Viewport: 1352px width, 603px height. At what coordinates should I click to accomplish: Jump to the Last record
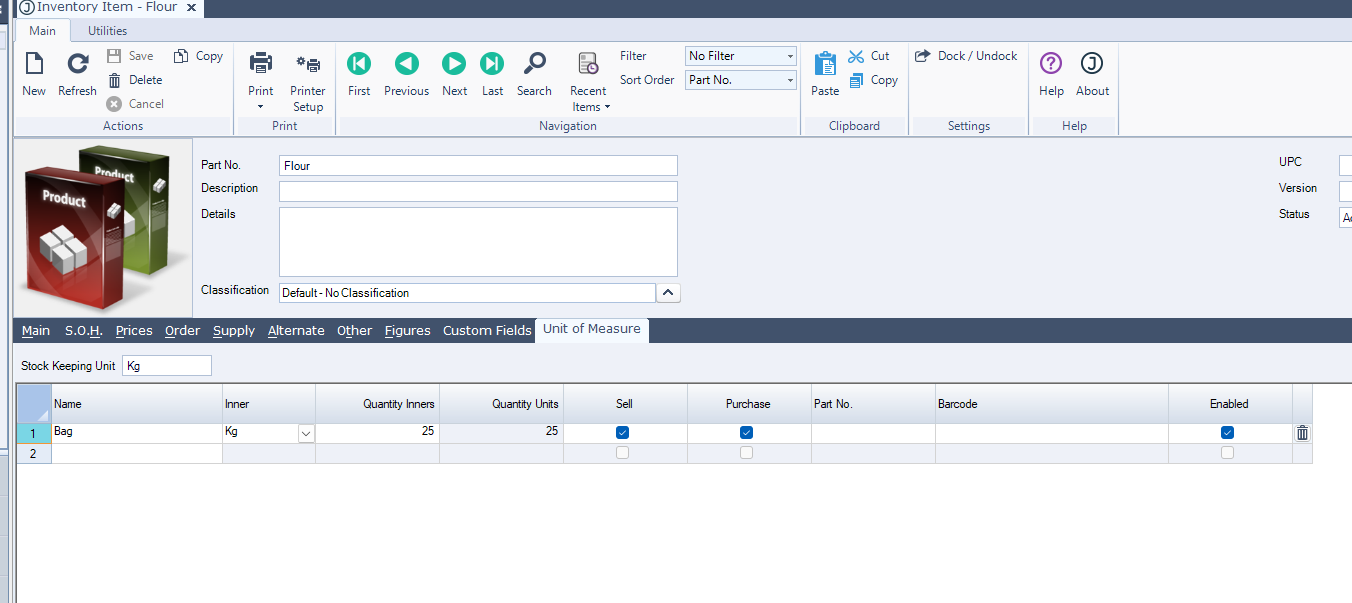point(492,64)
